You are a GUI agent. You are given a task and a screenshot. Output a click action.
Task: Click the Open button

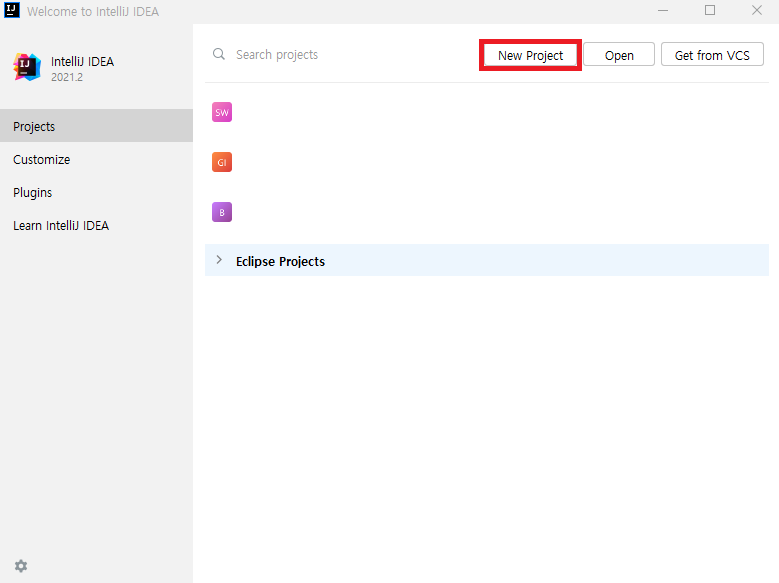coord(619,55)
